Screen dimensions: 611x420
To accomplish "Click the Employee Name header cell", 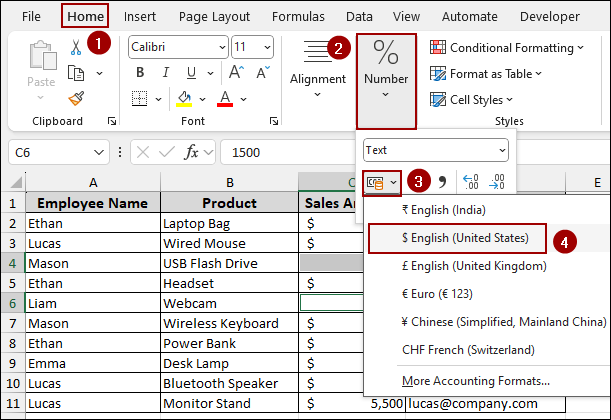I will pyautogui.click(x=93, y=203).
